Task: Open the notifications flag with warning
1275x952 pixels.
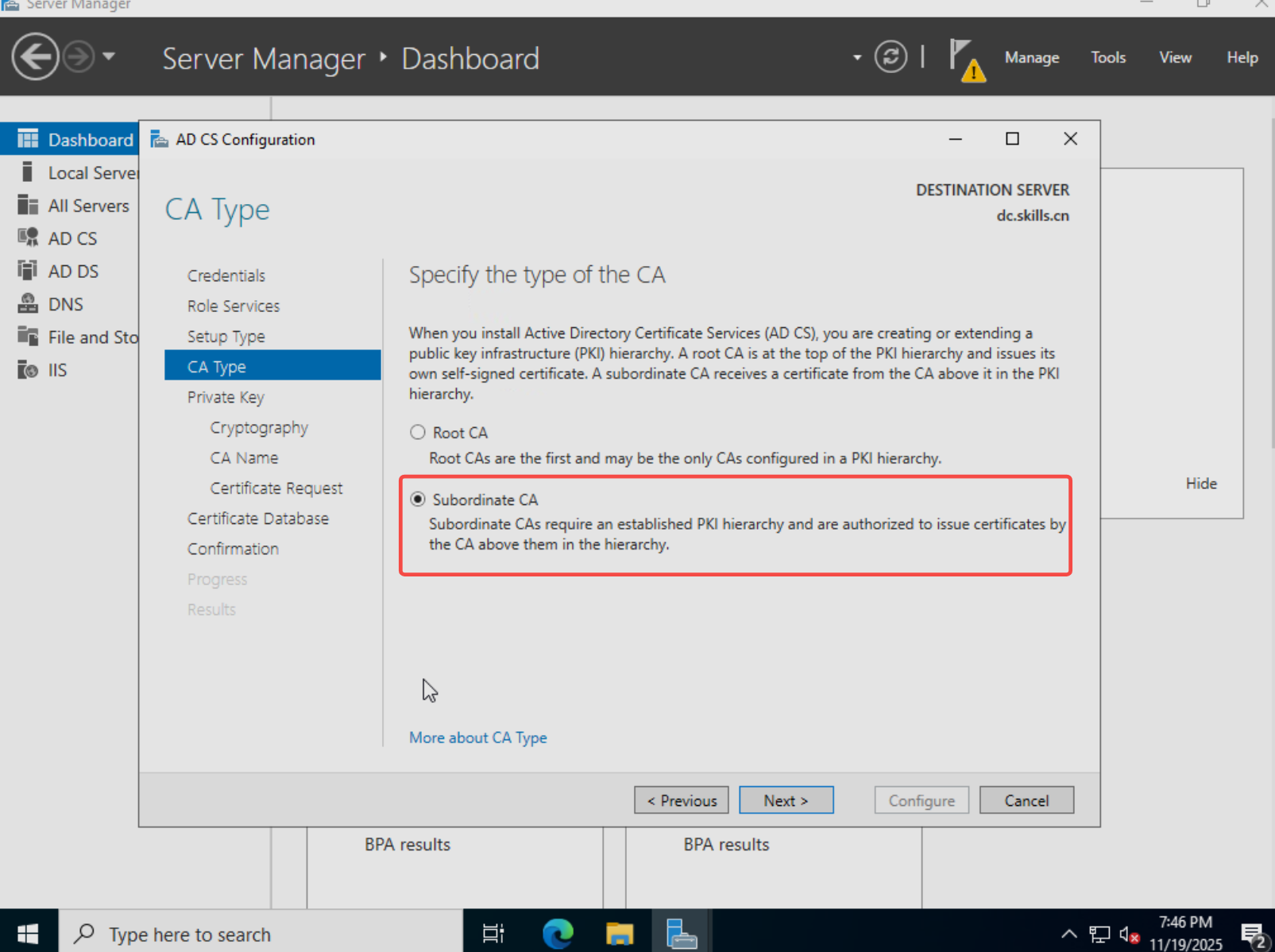Action: click(967, 60)
